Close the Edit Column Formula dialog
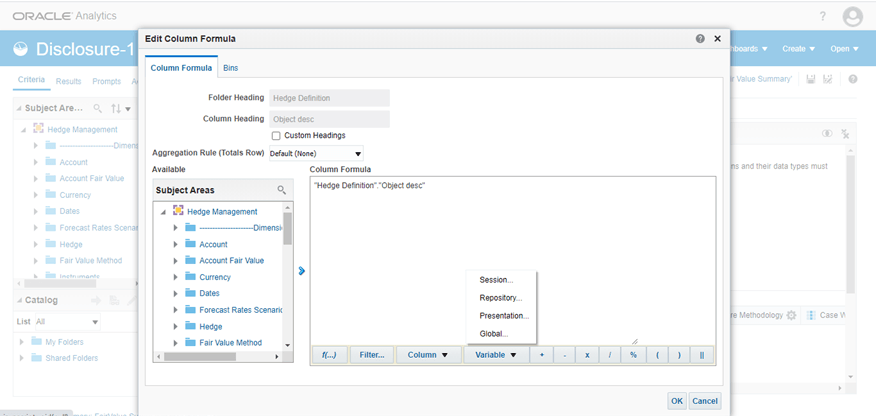 tap(717, 39)
